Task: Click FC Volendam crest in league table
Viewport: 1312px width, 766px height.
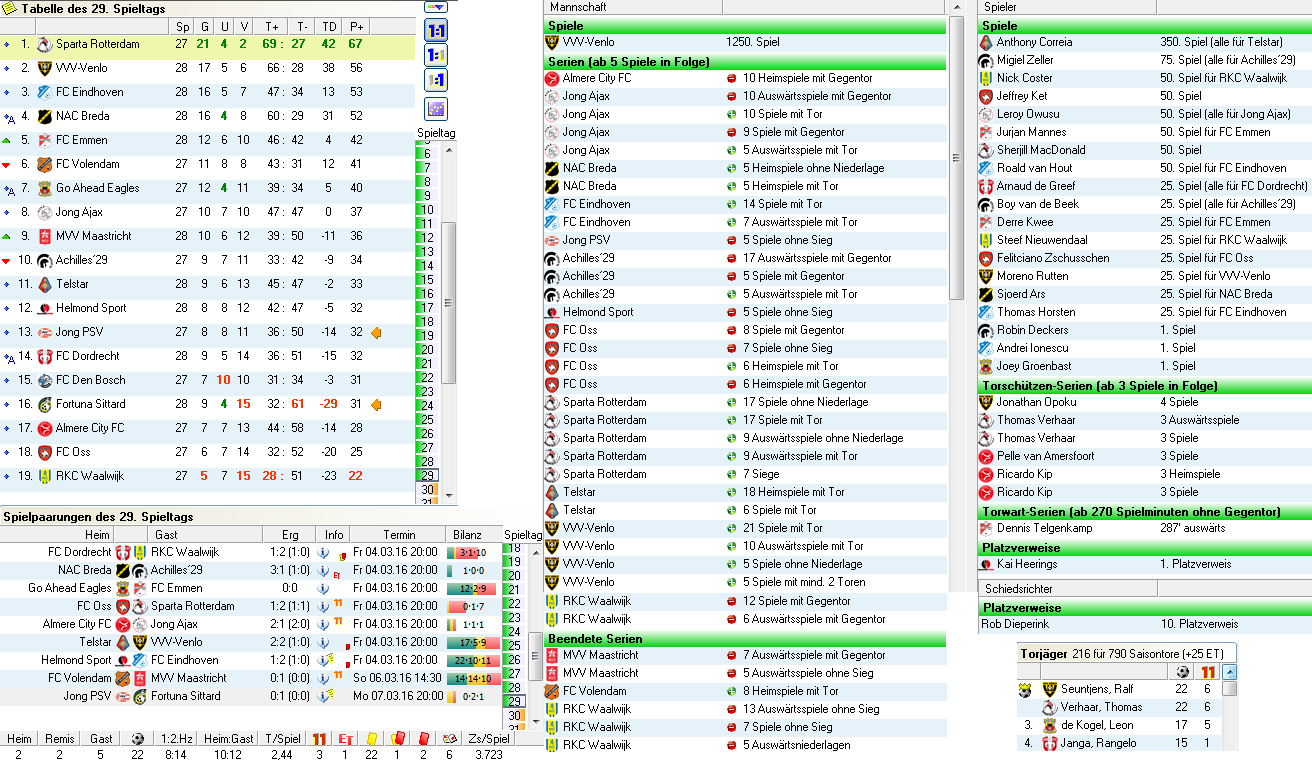Action: (x=44, y=164)
